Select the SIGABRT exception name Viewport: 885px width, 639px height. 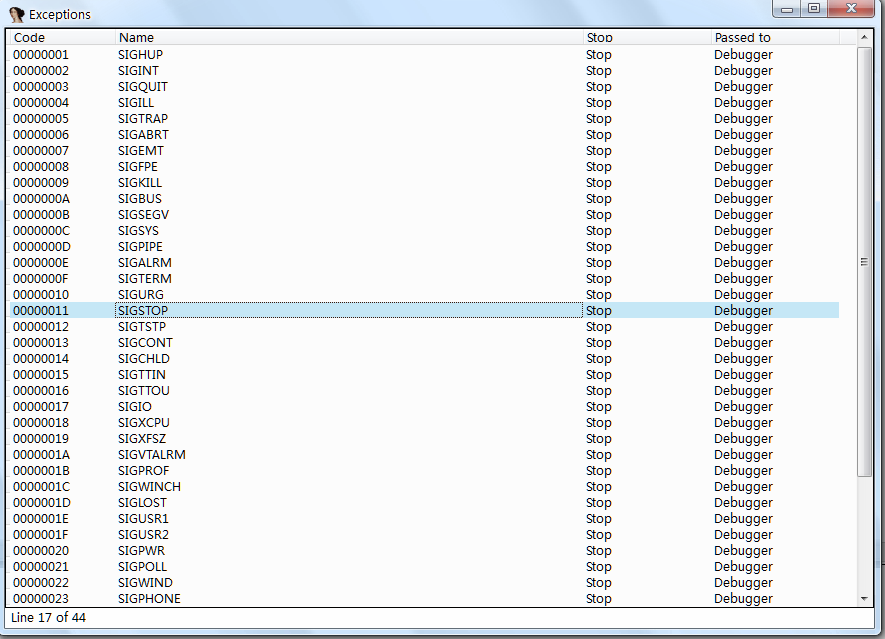[143, 134]
